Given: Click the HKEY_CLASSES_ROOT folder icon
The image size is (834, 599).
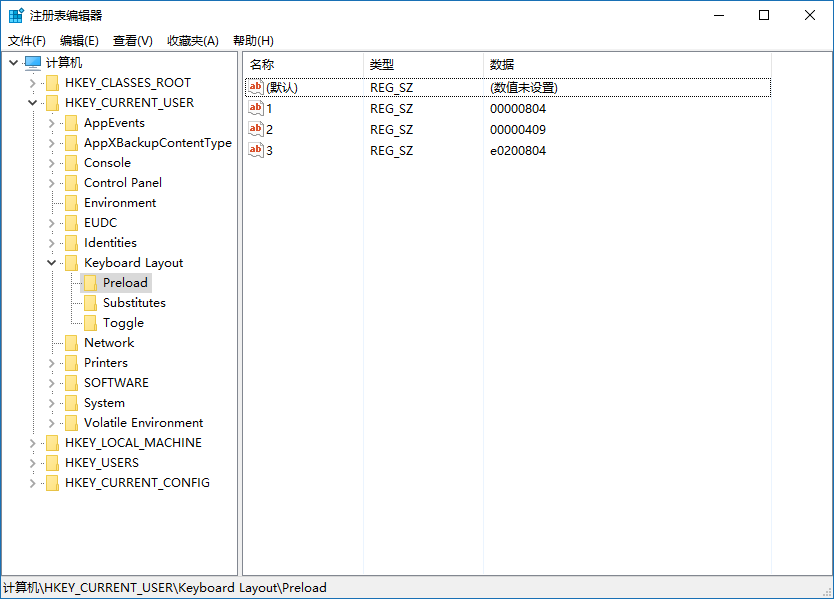Looking at the screenshot, I should [x=53, y=83].
